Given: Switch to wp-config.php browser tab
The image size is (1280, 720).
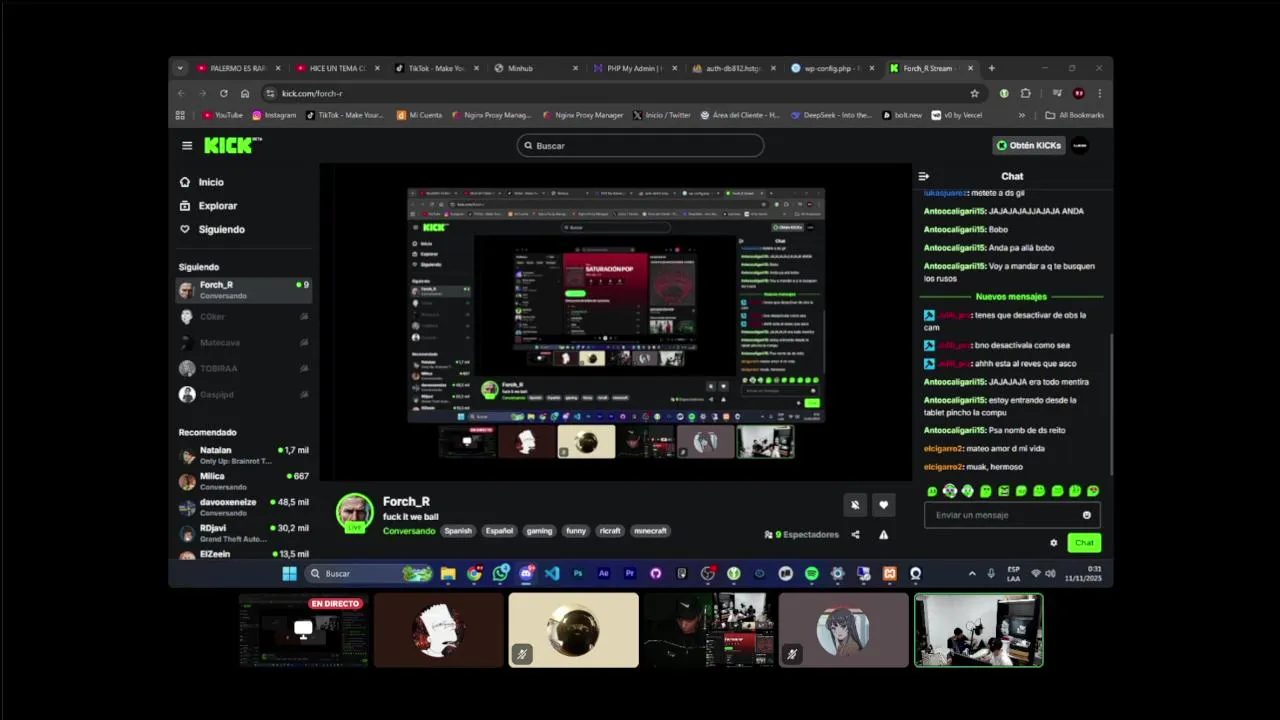Looking at the screenshot, I should (833, 68).
